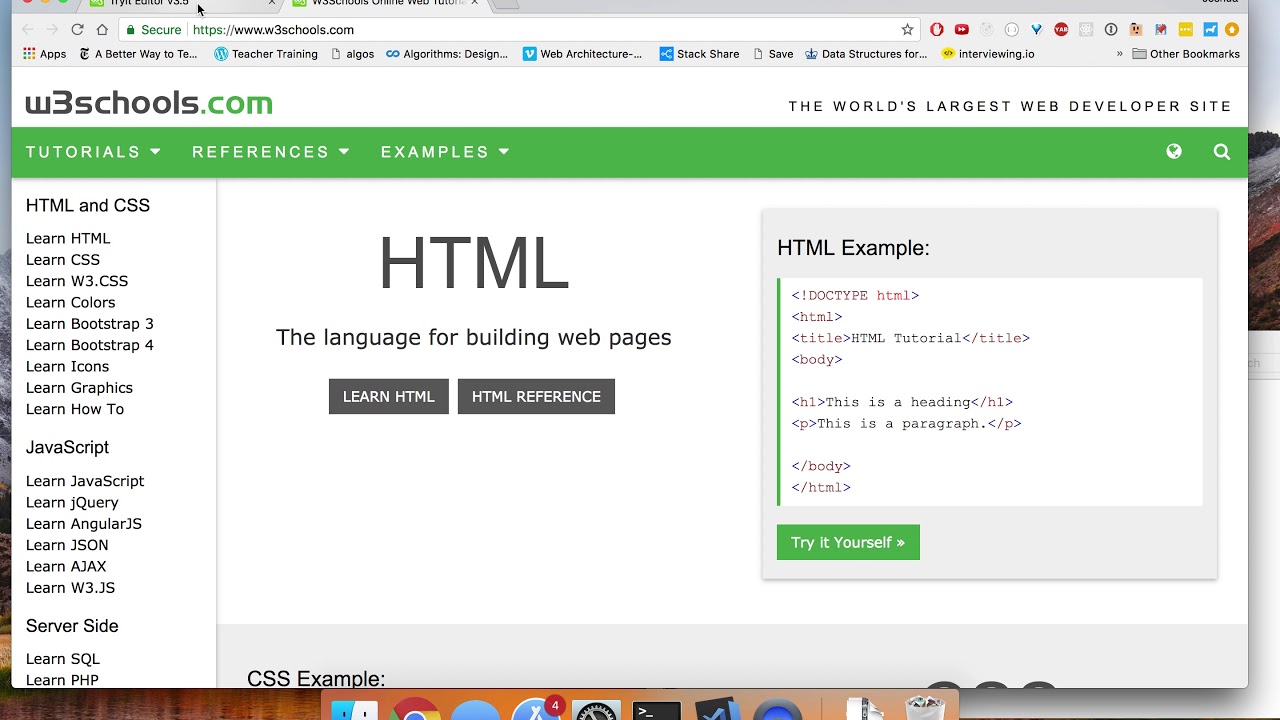Close the W3Schools Online Web Tutorials tab
The height and width of the screenshot is (720, 1280).
pyautogui.click(x=474, y=3)
